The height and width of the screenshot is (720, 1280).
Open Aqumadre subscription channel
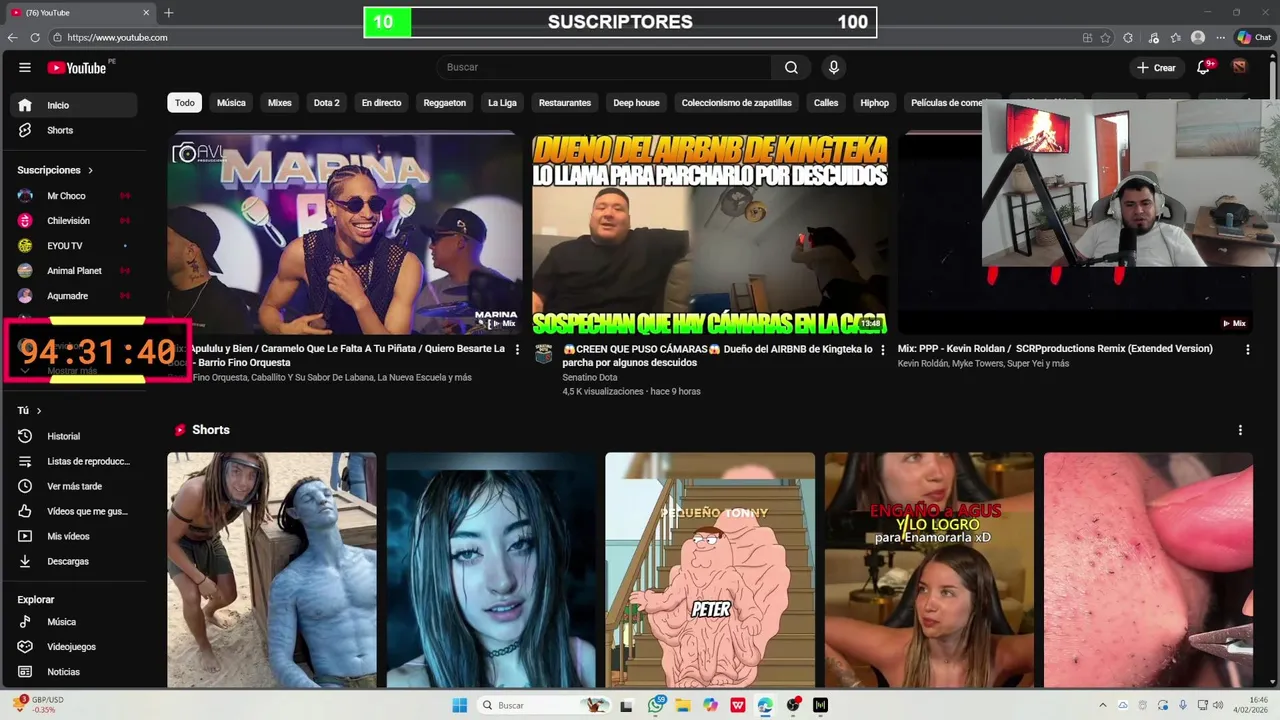(74, 296)
